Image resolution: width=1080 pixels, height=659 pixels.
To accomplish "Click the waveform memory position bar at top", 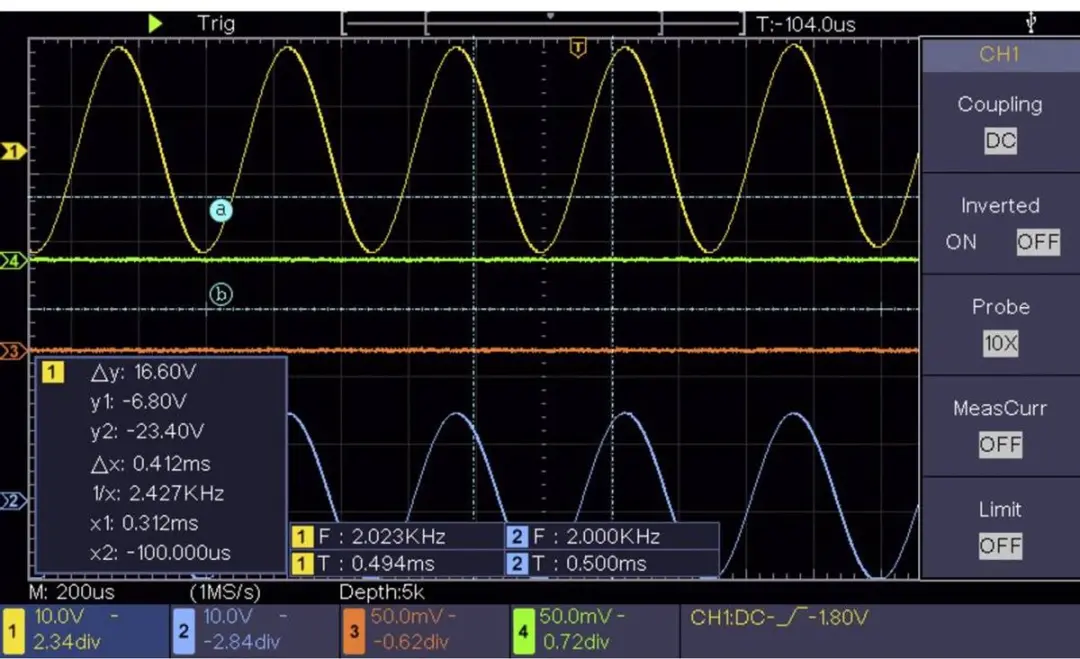I will coord(543,23).
